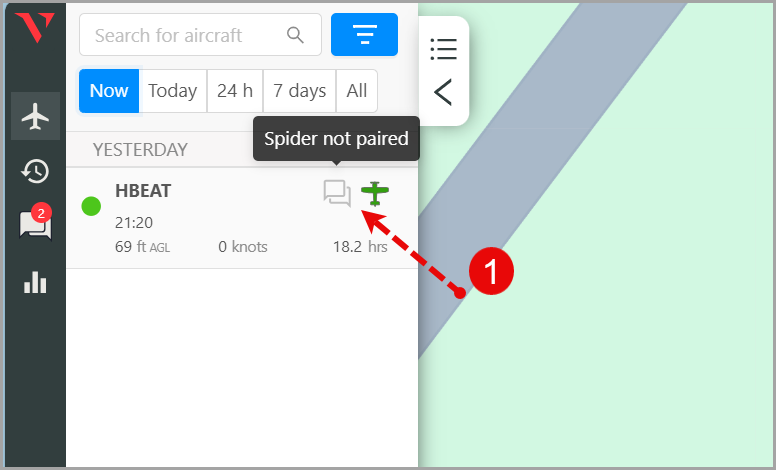Click the Search for aircraft field
Image resolution: width=776 pixels, height=470 pixels.
tap(185, 35)
